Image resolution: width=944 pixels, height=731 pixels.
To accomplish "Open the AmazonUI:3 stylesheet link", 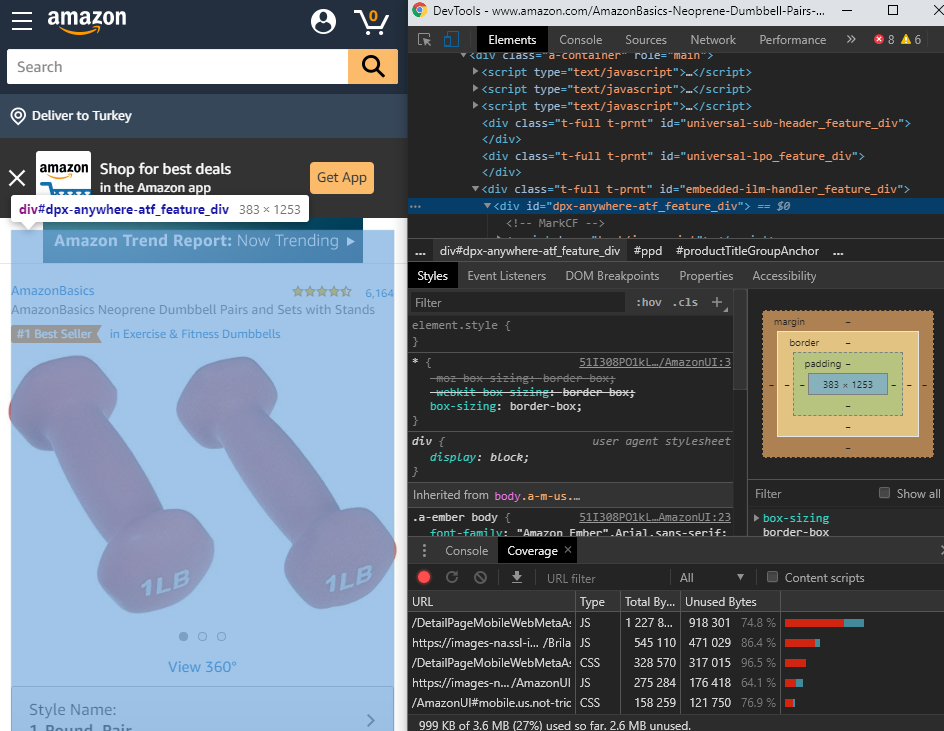I will click(x=655, y=362).
